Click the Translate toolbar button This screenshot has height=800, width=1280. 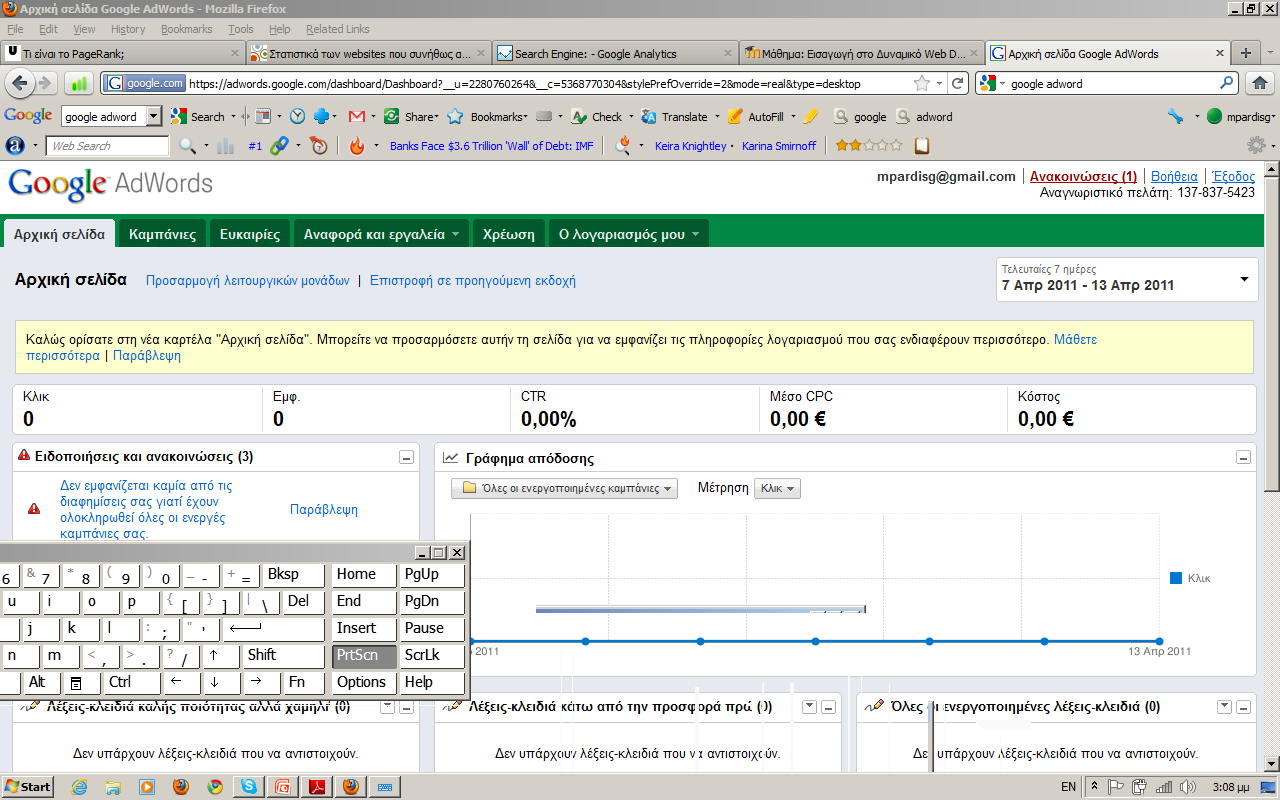coord(676,117)
